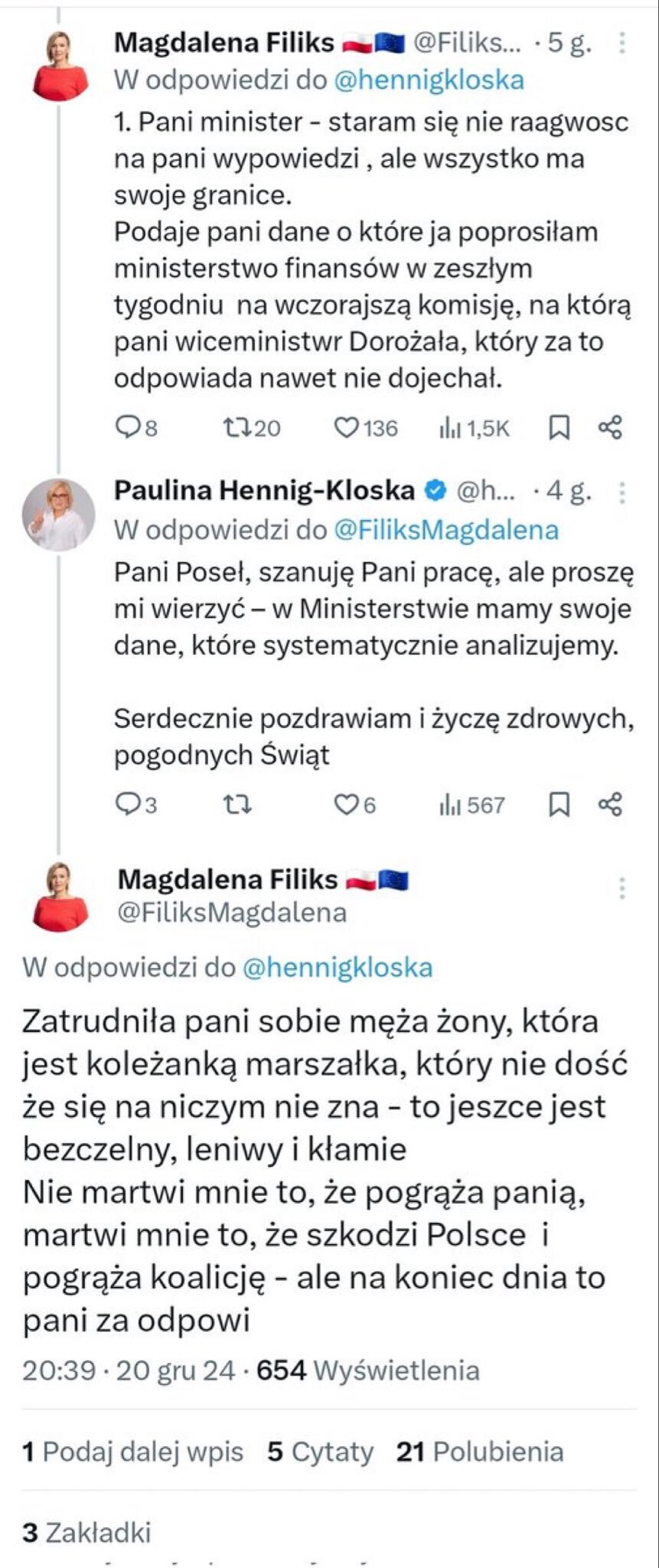659x1568 pixels.
Task: Open more options for Hennig-Kloska's post
Action: click(622, 491)
